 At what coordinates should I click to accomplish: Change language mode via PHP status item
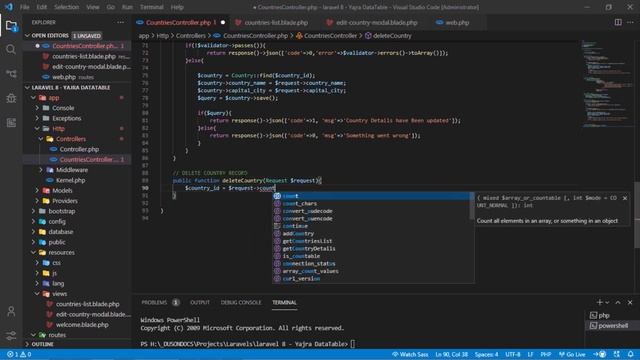point(545,354)
